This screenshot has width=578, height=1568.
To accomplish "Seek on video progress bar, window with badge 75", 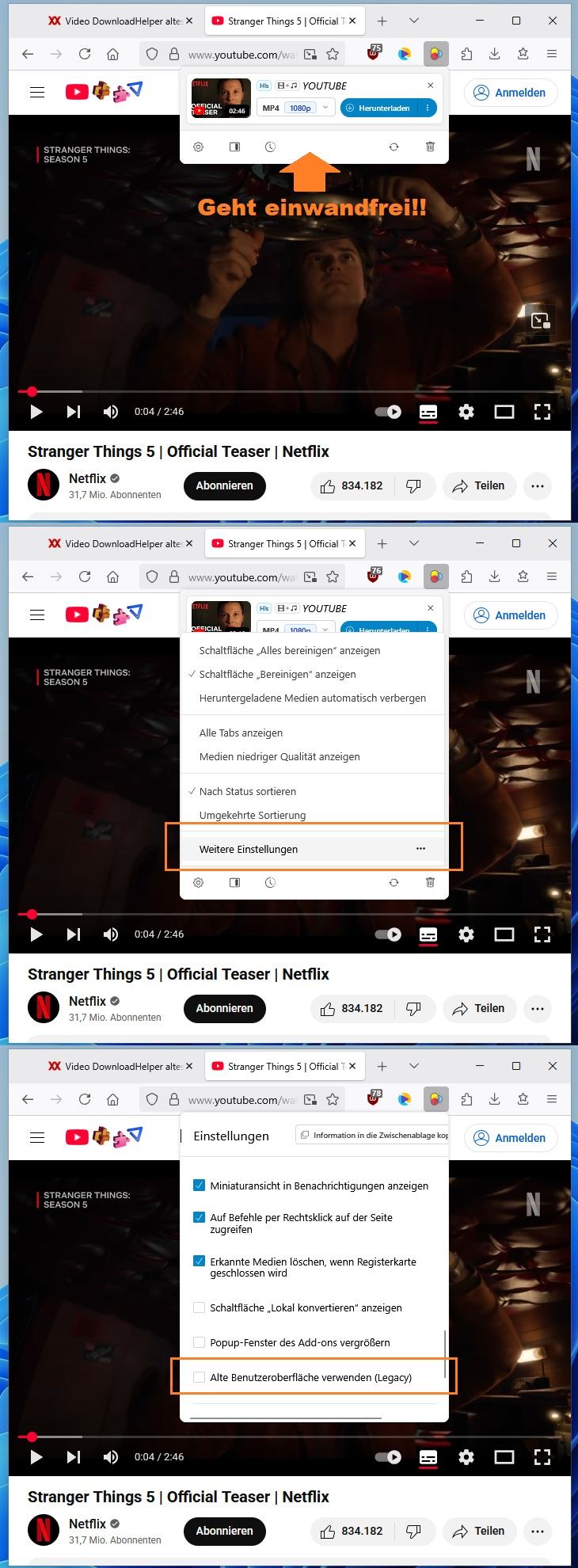I will tap(289, 391).
